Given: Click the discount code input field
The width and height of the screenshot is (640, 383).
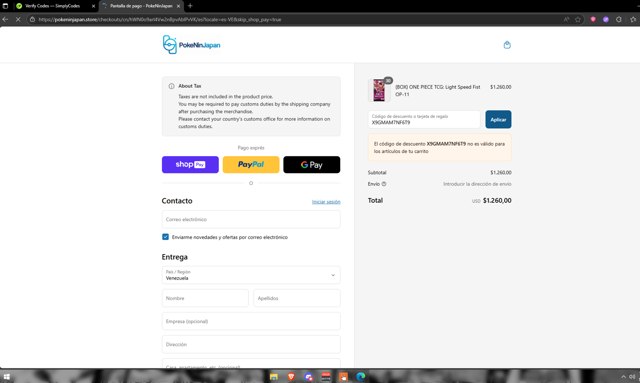Looking at the screenshot, I should pos(424,119).
